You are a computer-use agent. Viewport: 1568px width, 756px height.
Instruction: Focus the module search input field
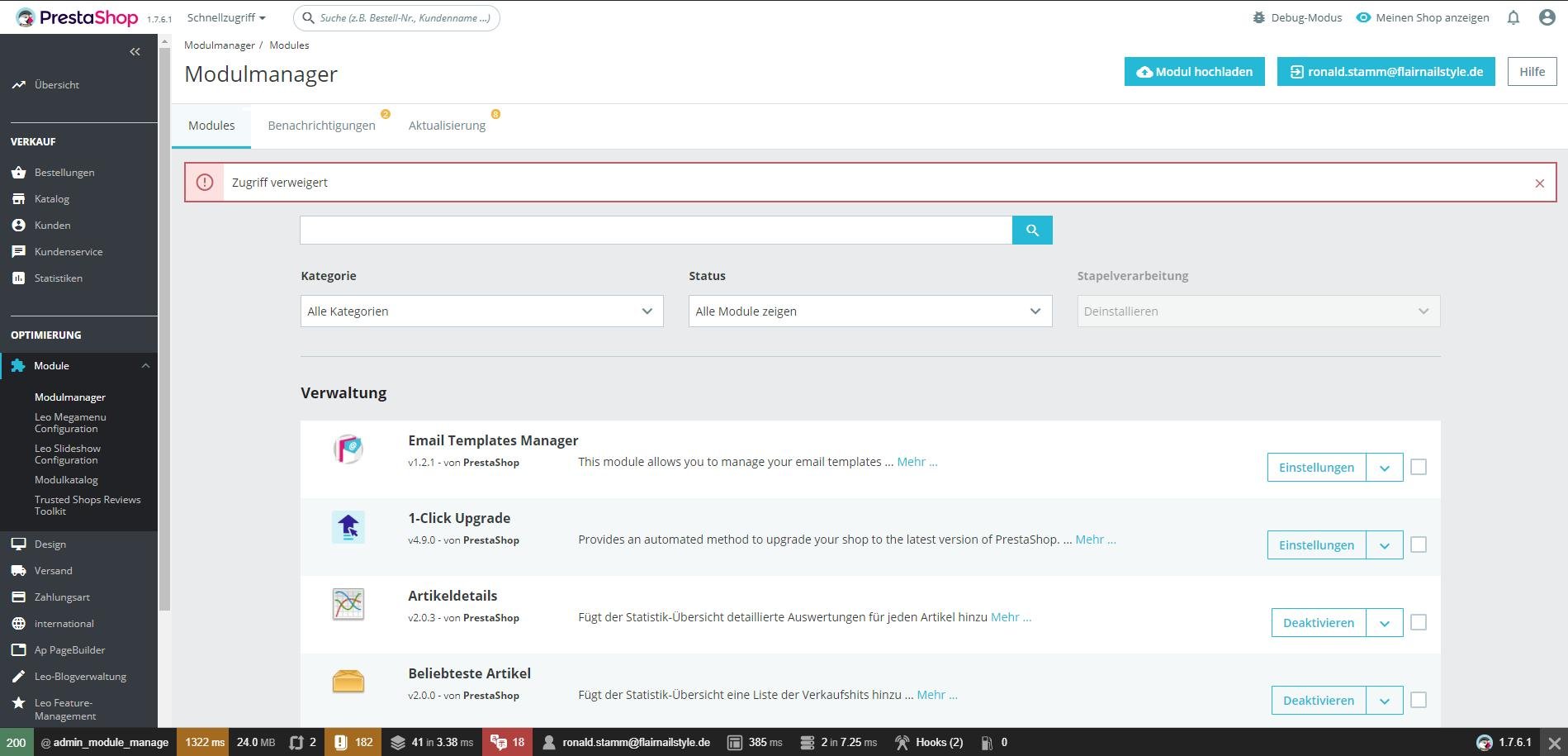[656, 231]
